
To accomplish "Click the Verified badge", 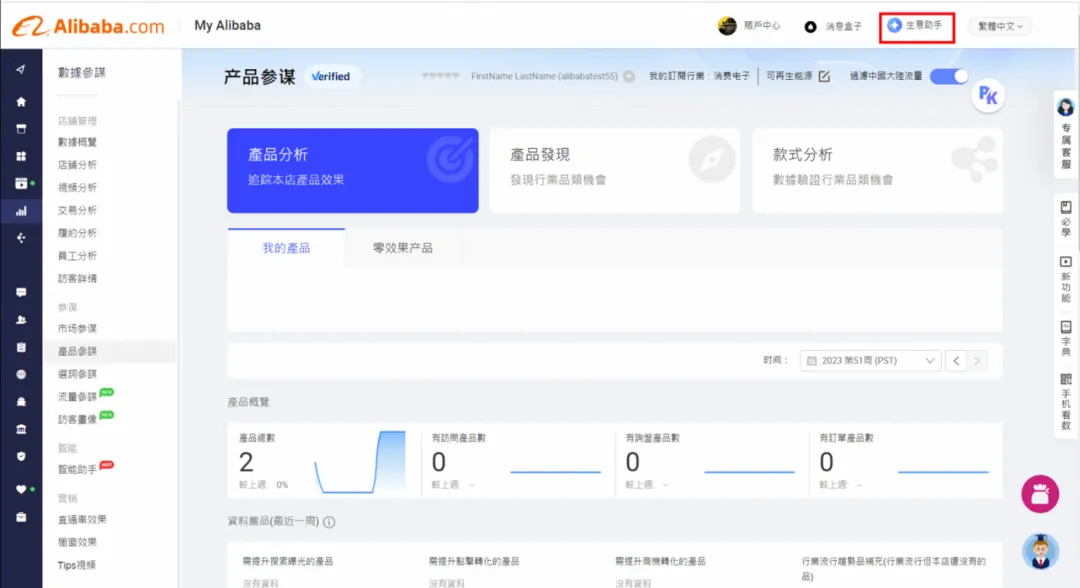I will coord(331,76).
